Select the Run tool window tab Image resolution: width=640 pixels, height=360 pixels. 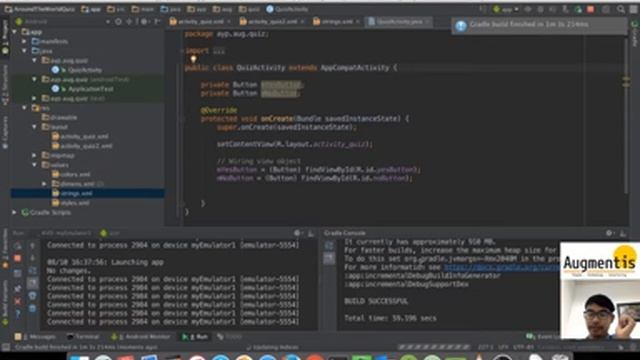tap(195, 337)
